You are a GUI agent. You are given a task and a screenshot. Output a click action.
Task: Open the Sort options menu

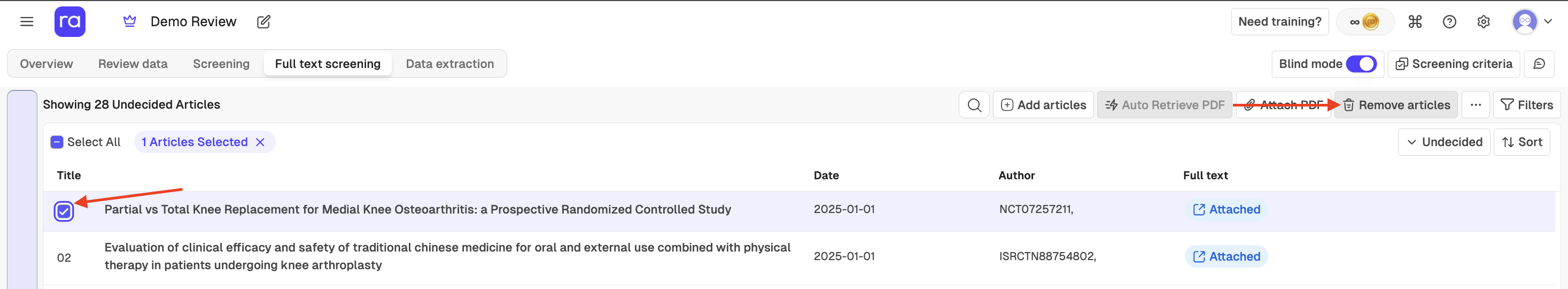[x=1522, y=142]
